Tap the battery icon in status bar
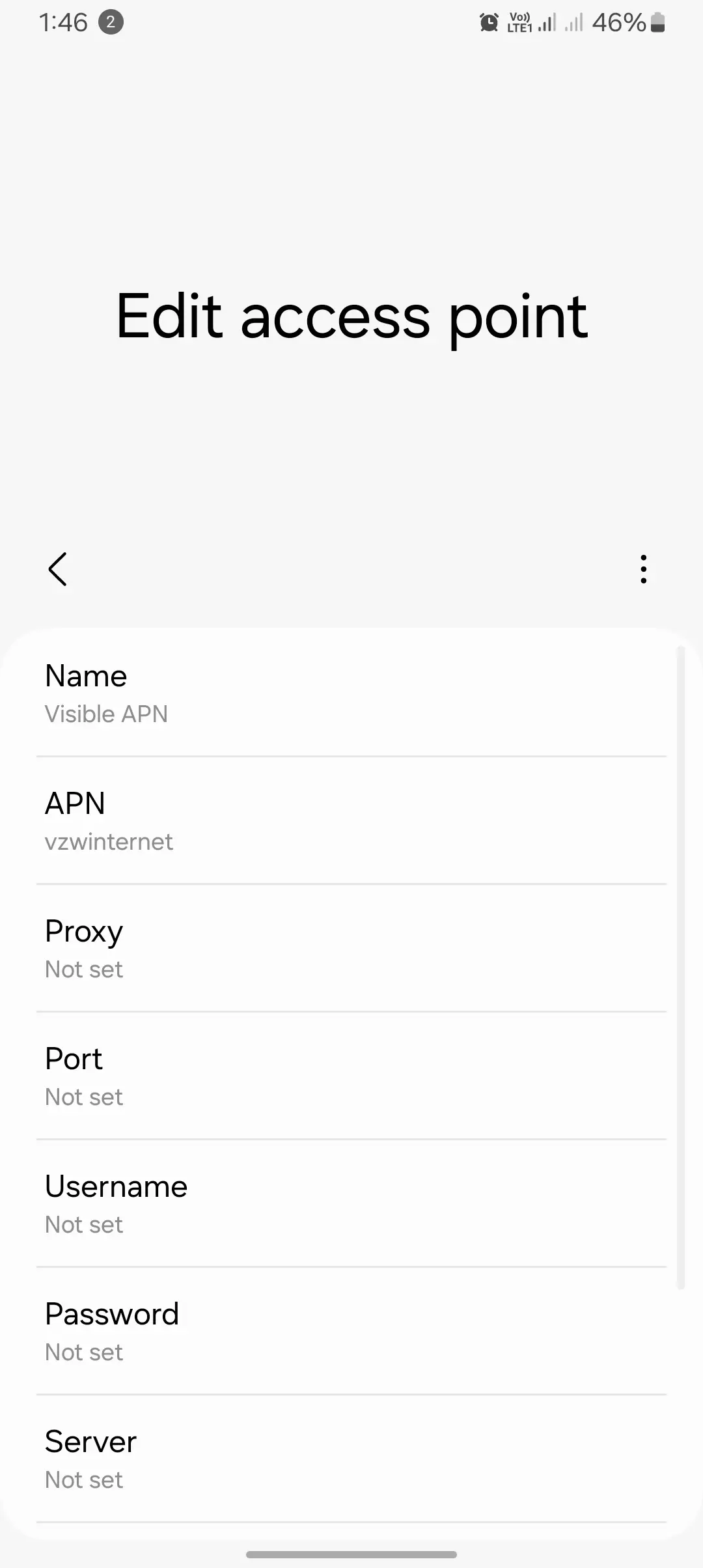703x1568 pixels. click(657, 23)
